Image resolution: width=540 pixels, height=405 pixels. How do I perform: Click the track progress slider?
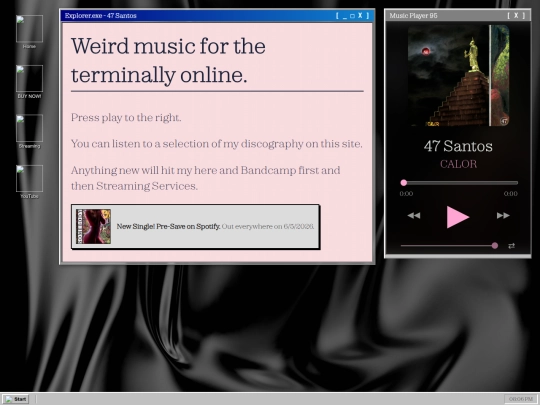(x=459, y=183)
